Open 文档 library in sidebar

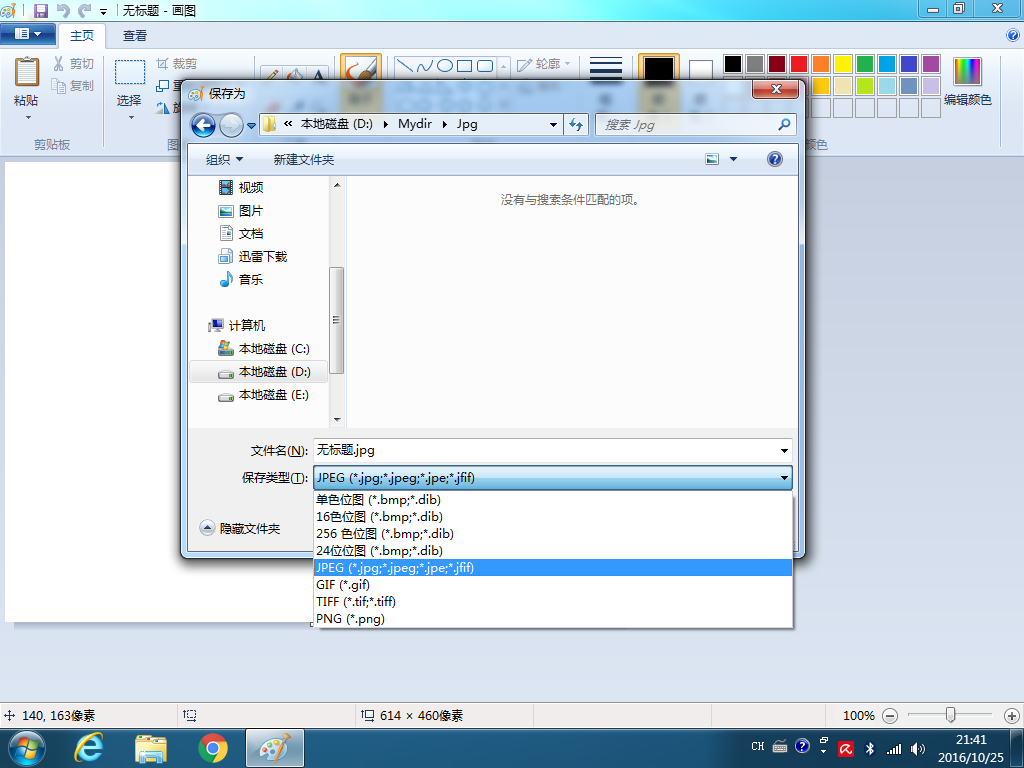240,234
